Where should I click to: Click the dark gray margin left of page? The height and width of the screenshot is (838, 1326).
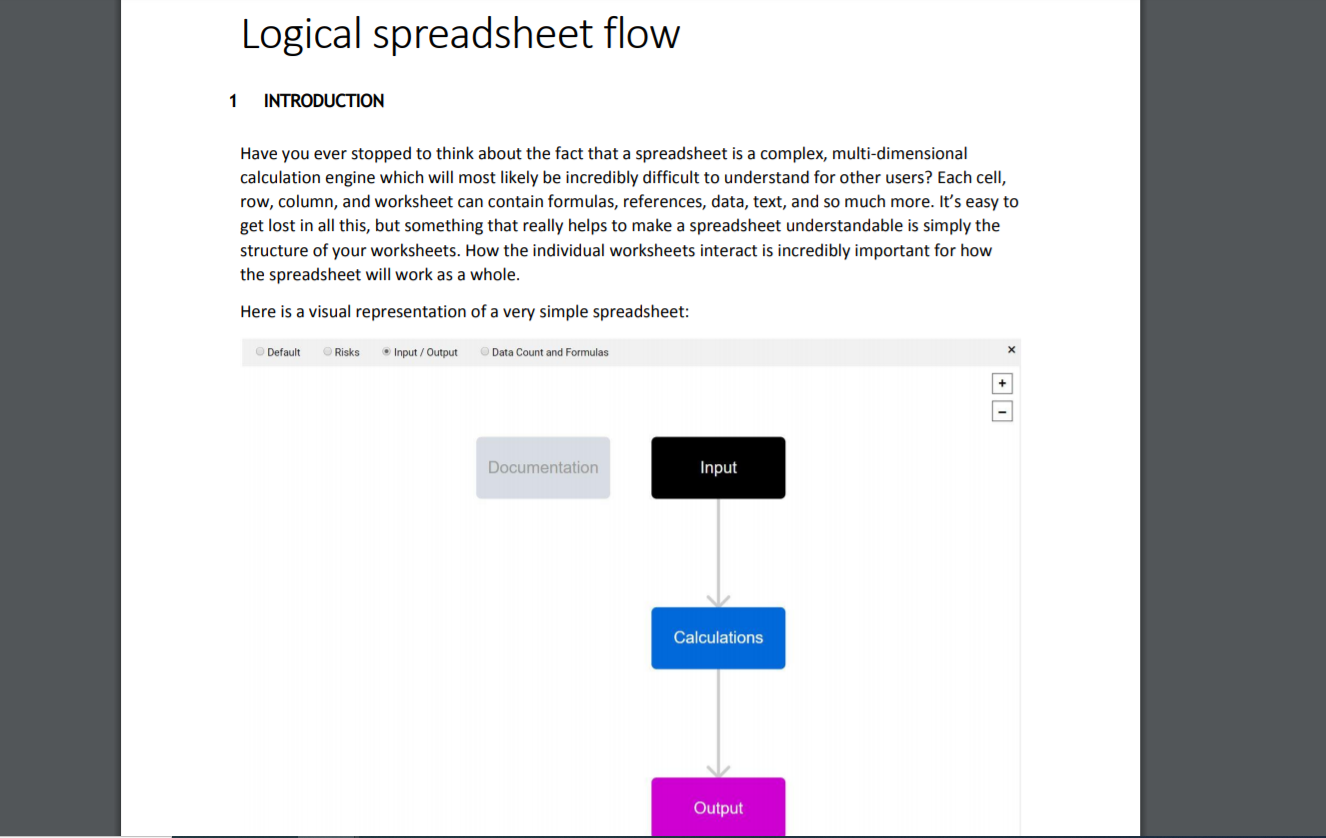pyautogui.click(x=60, y=418)
